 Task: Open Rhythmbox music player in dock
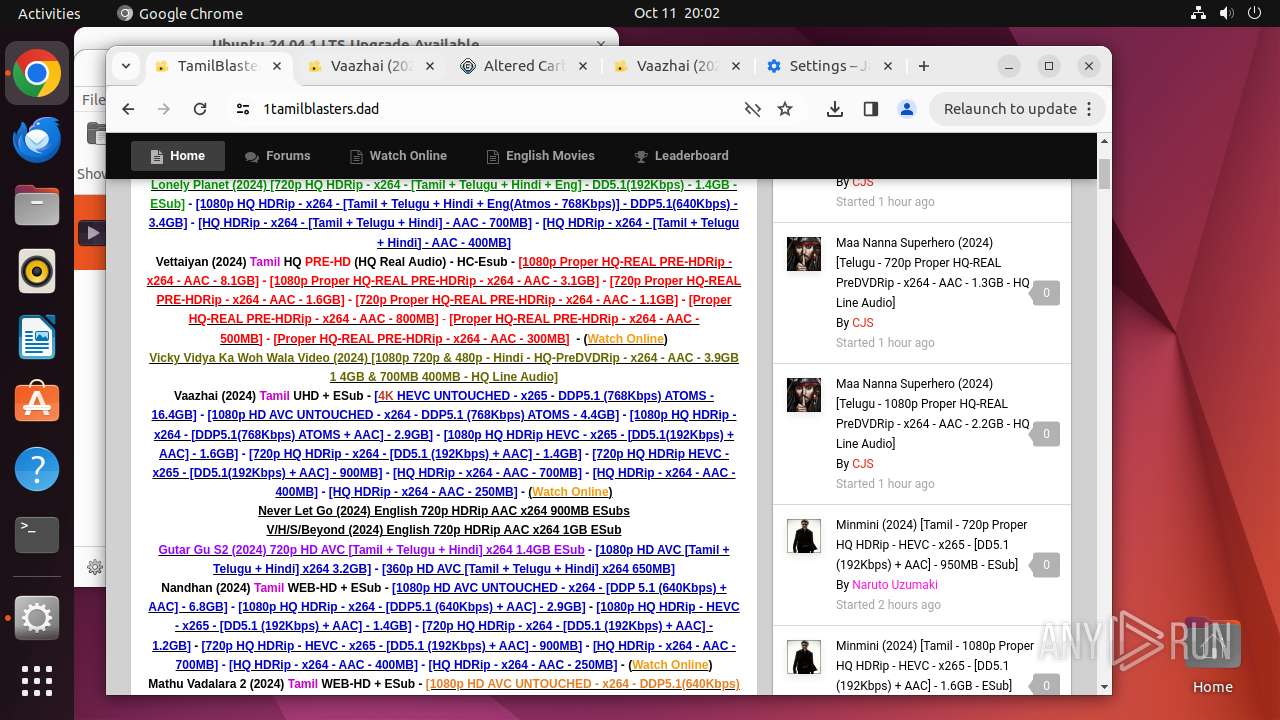click(37, 271)
